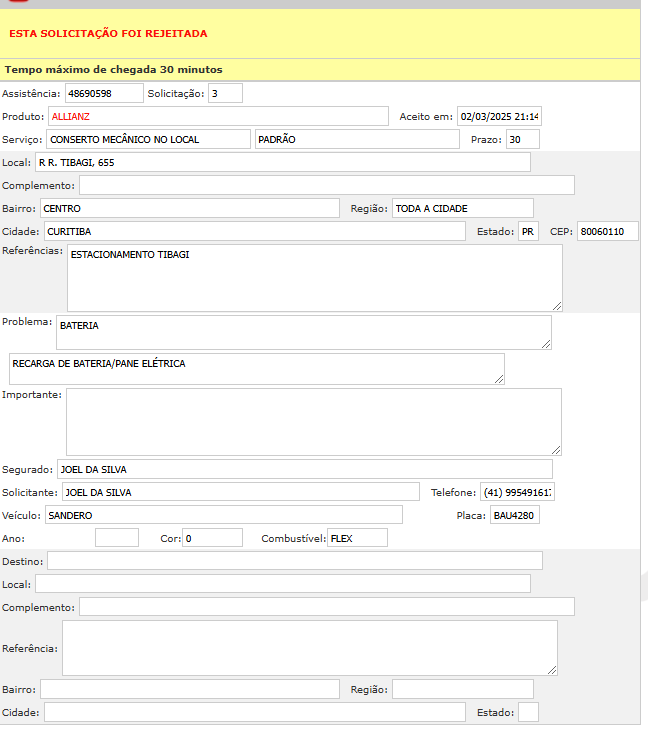This screenshot has height=734, width=648.
Task: Click the empty Destino field
Action: (x=294, y=560)
